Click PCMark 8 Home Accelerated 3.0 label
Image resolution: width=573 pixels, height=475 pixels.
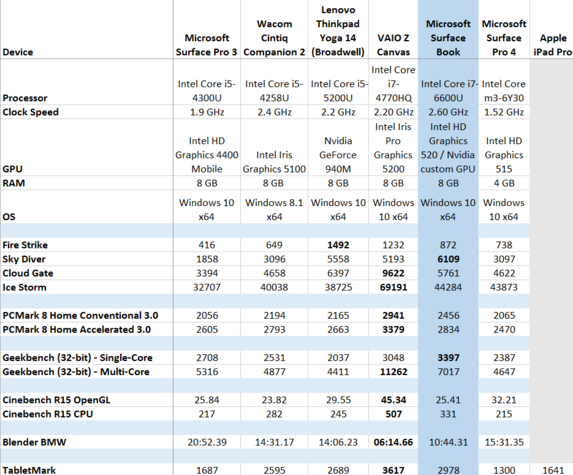point(76,330)
